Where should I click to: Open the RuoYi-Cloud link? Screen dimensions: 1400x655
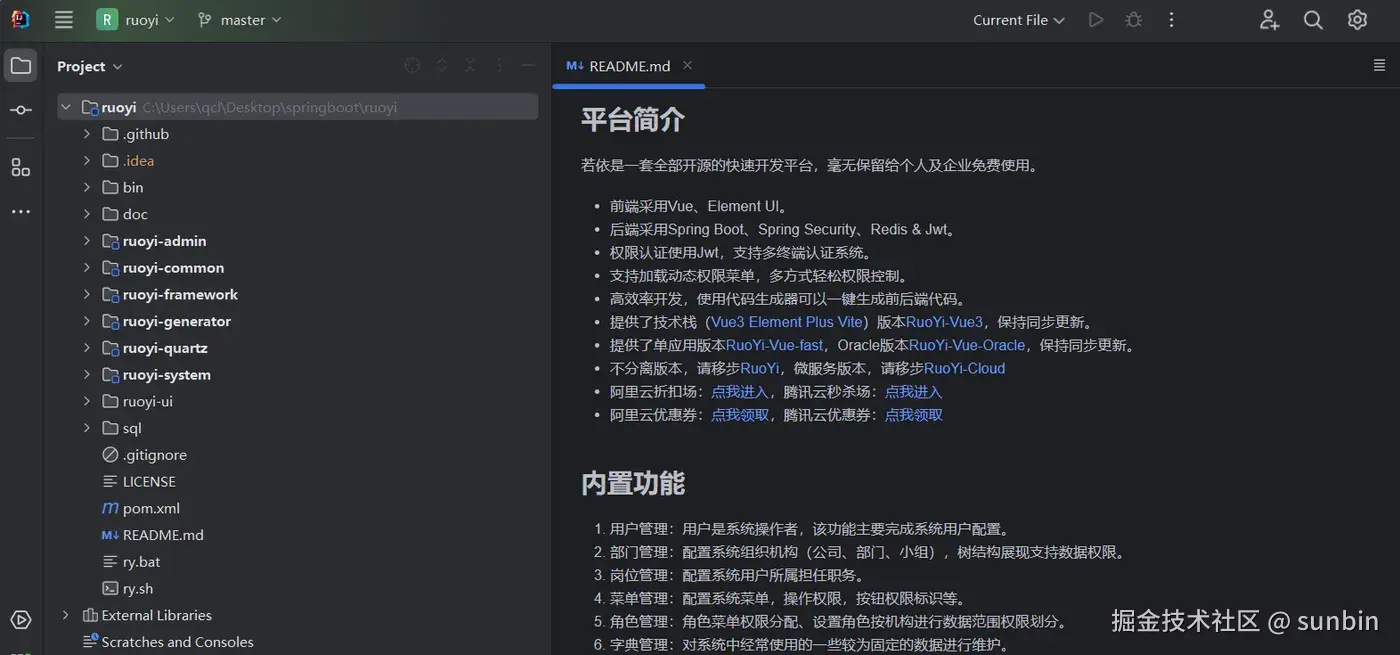pos(965,368)
